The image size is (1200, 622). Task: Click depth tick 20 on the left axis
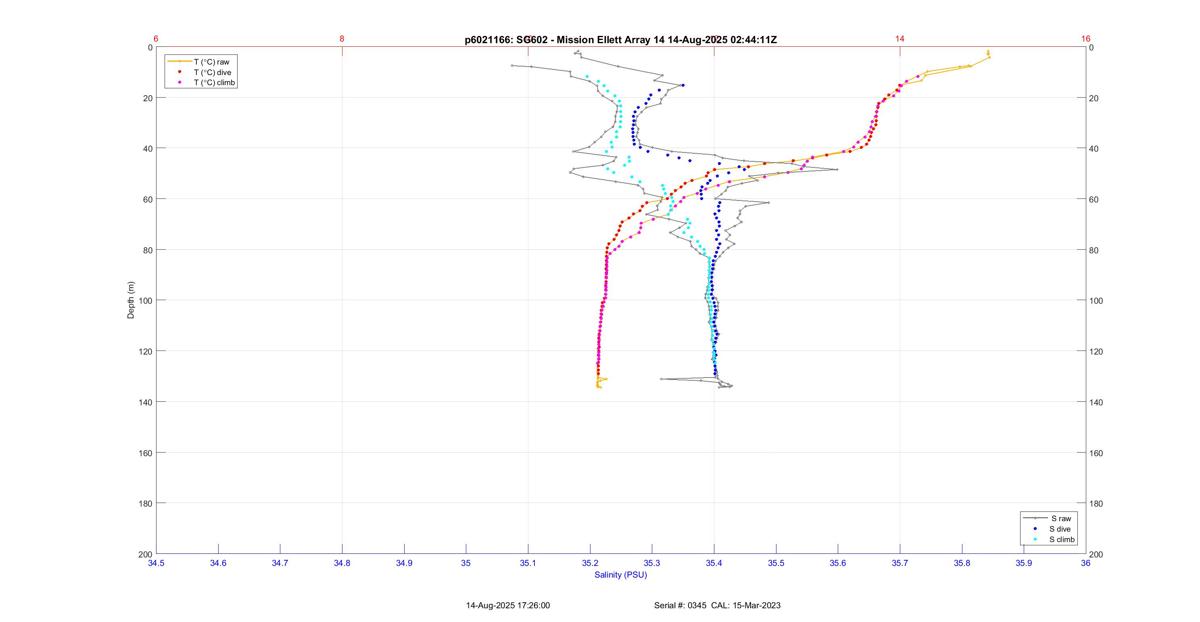click(148, 98)
